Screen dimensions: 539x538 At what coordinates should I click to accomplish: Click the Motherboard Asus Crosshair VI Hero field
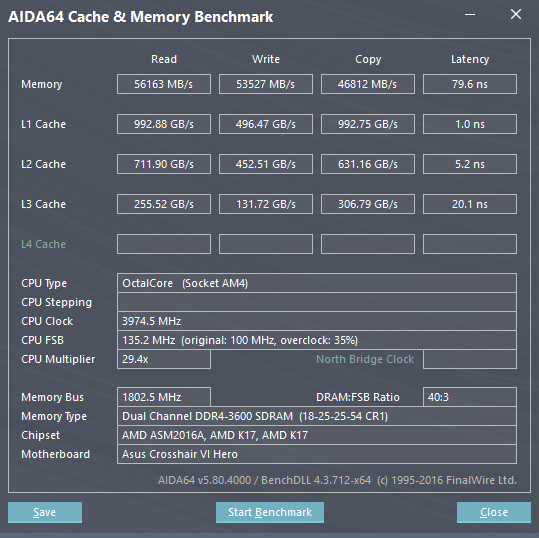pyautogui.click(x=317, y=454)
